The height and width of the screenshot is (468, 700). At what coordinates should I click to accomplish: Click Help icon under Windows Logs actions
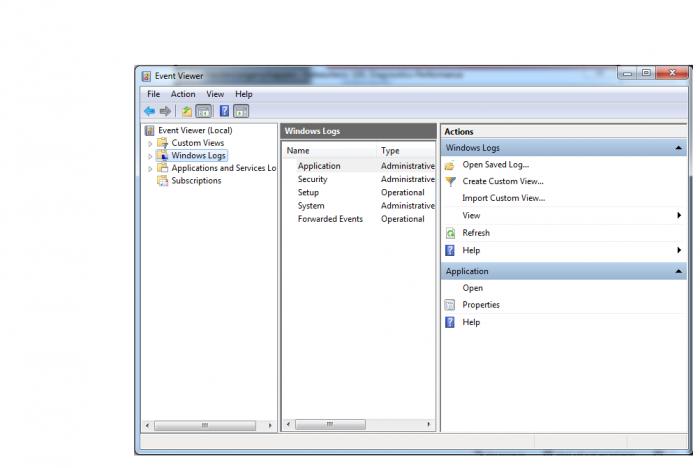pyautogui.click(x=450, y=251)
